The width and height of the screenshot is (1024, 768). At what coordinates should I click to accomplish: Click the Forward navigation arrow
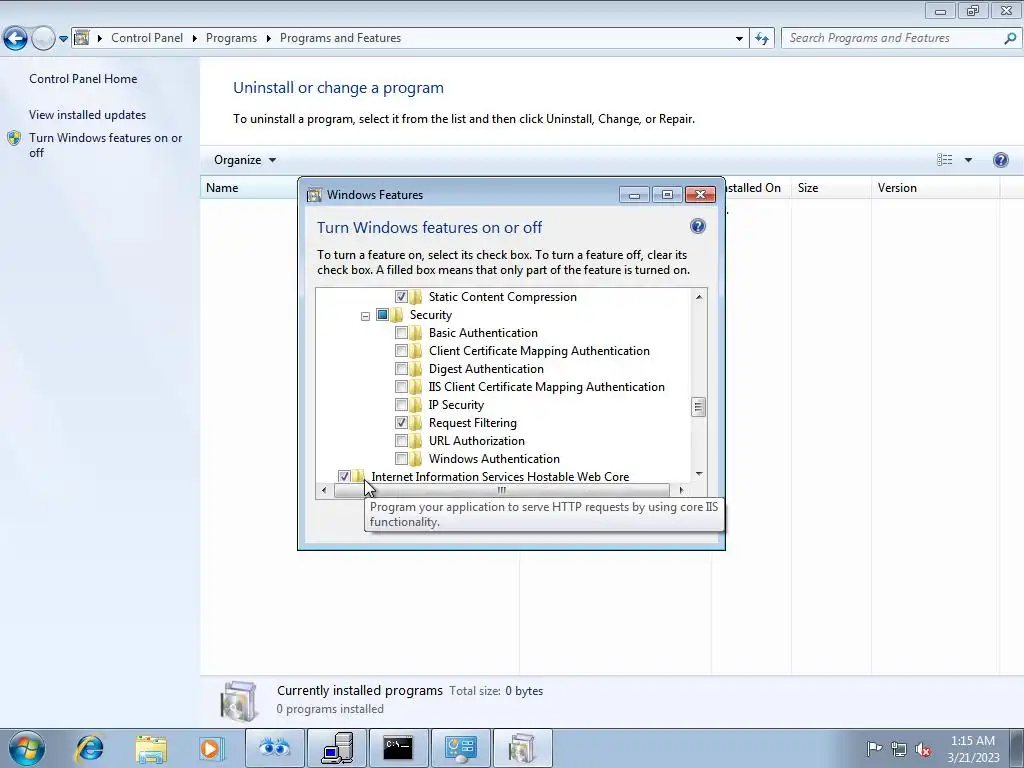pyautogui.click(x=43, y=38)
